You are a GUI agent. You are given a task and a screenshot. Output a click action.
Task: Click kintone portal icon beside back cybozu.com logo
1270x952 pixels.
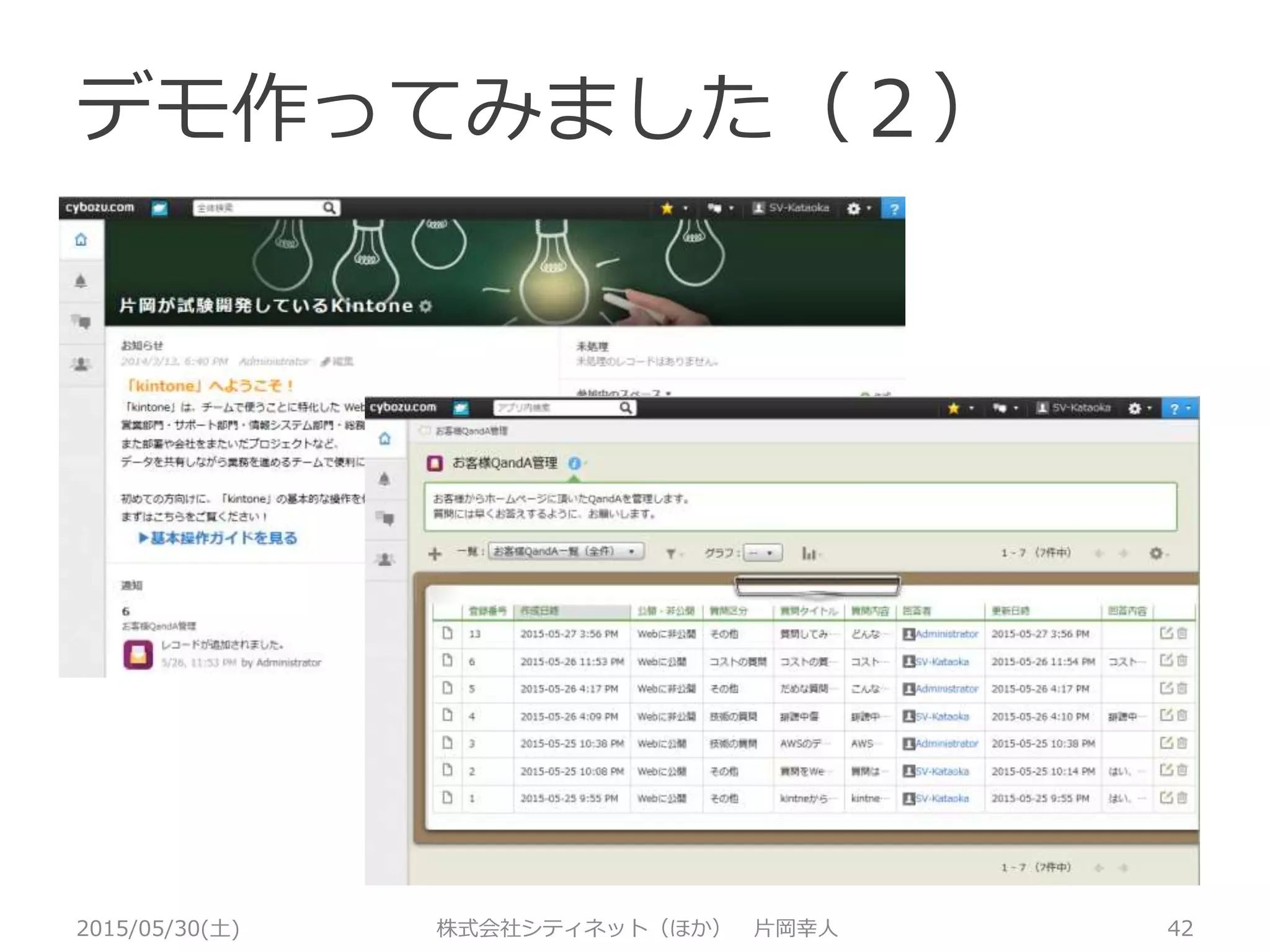click(x=159, y=208)
